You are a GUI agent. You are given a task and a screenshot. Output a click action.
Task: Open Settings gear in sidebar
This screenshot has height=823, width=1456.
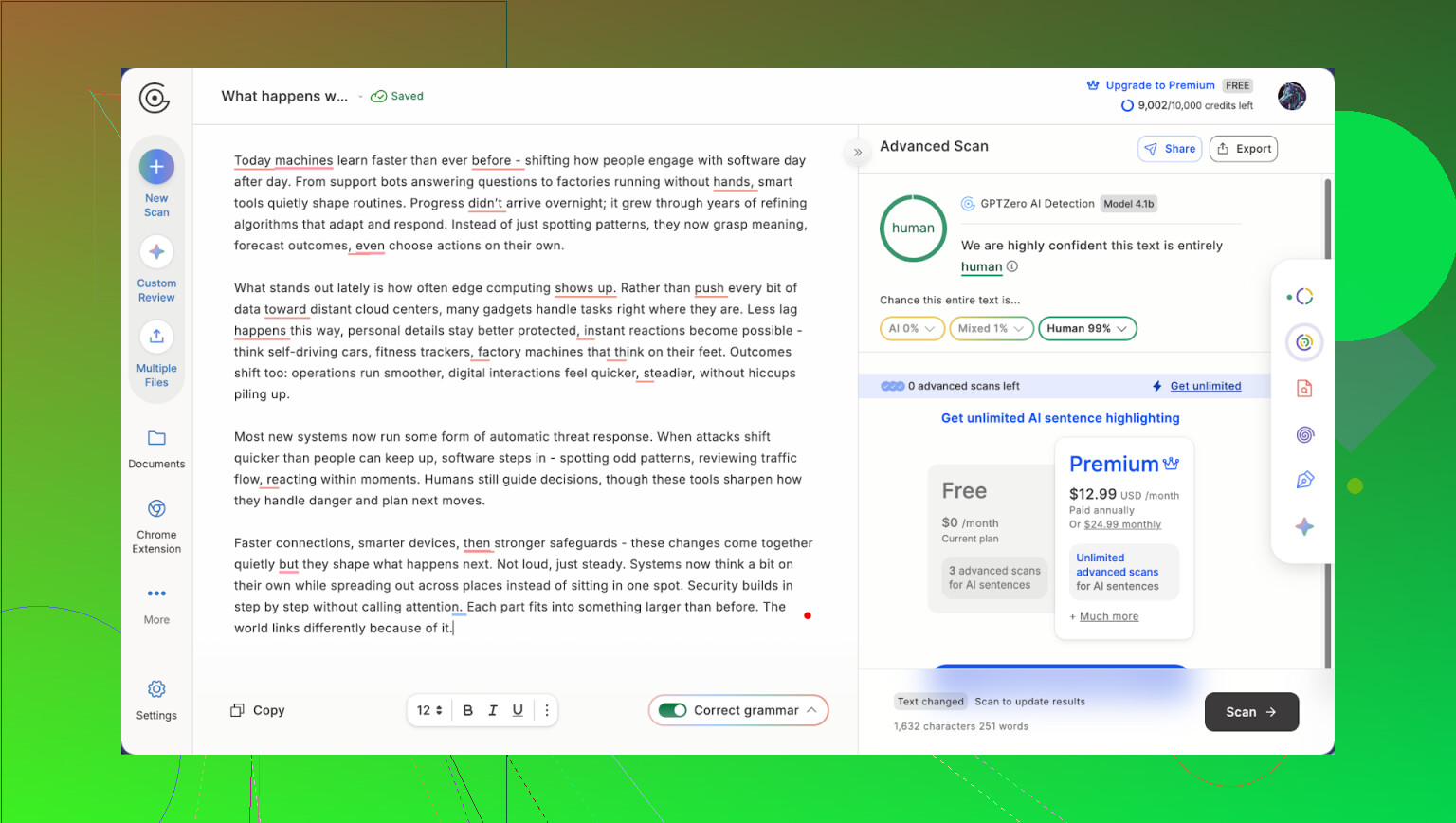tap(156, 689)
